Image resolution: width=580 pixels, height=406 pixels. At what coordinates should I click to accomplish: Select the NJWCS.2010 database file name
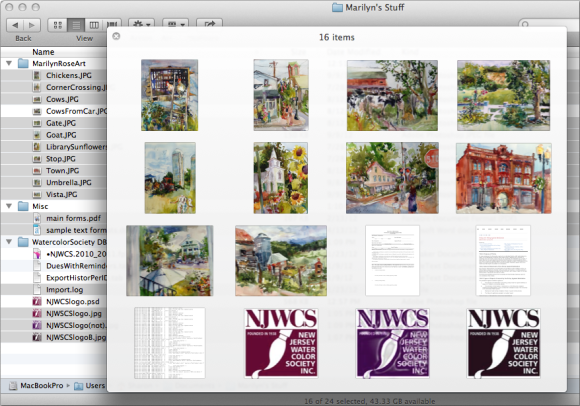76,254
